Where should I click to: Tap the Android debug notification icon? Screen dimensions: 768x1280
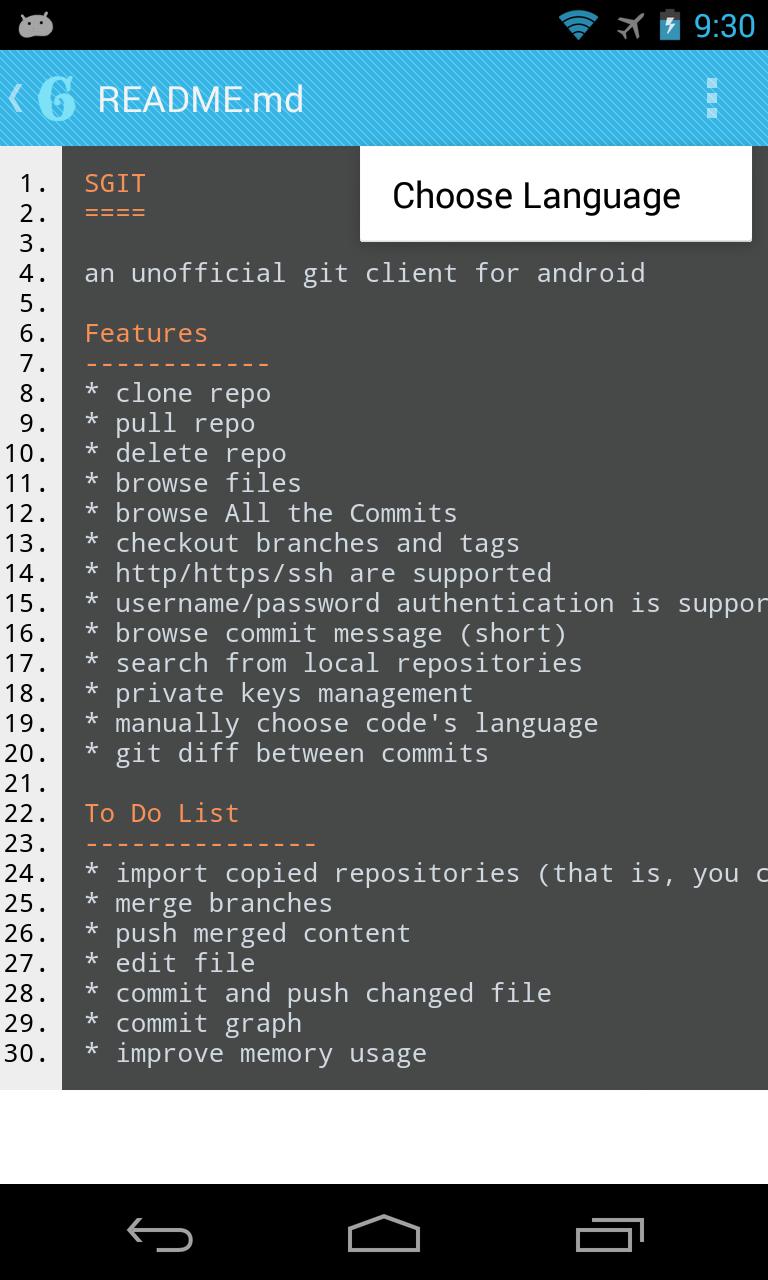point(36,25)
